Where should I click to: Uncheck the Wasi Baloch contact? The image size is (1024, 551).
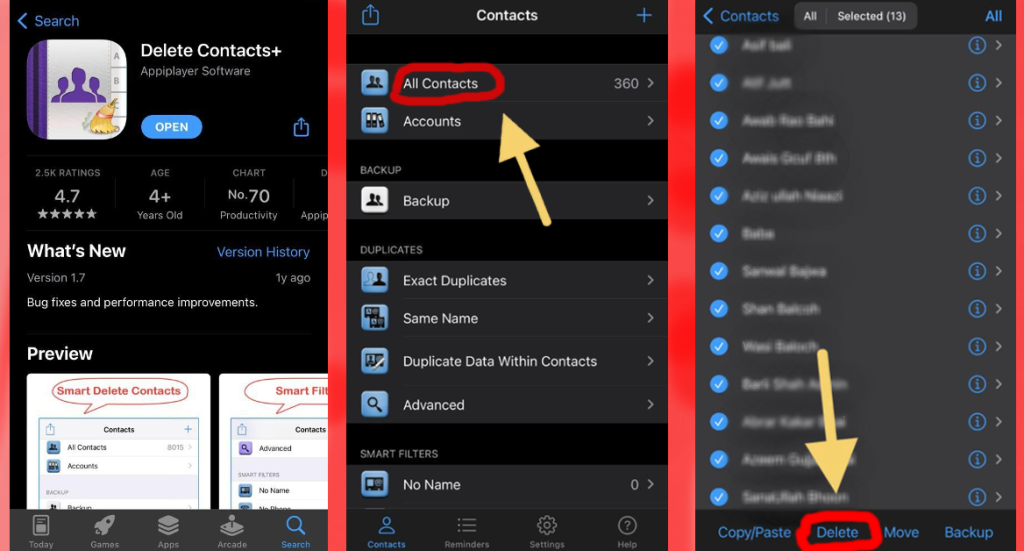click(x=719, y=346)
